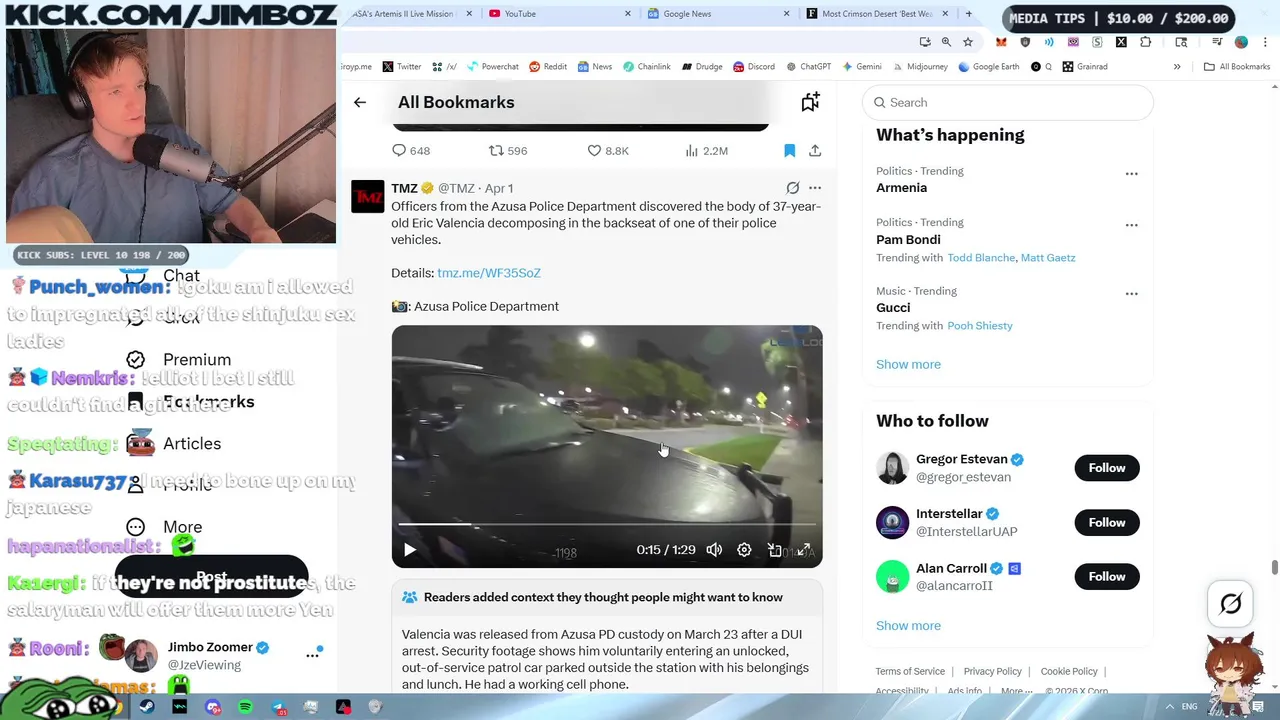This screenshot has height=720, width=1280.
Task: Switch to the Most Crimson Desert tab
Action: pyautogui.click(x=877, y=14)
